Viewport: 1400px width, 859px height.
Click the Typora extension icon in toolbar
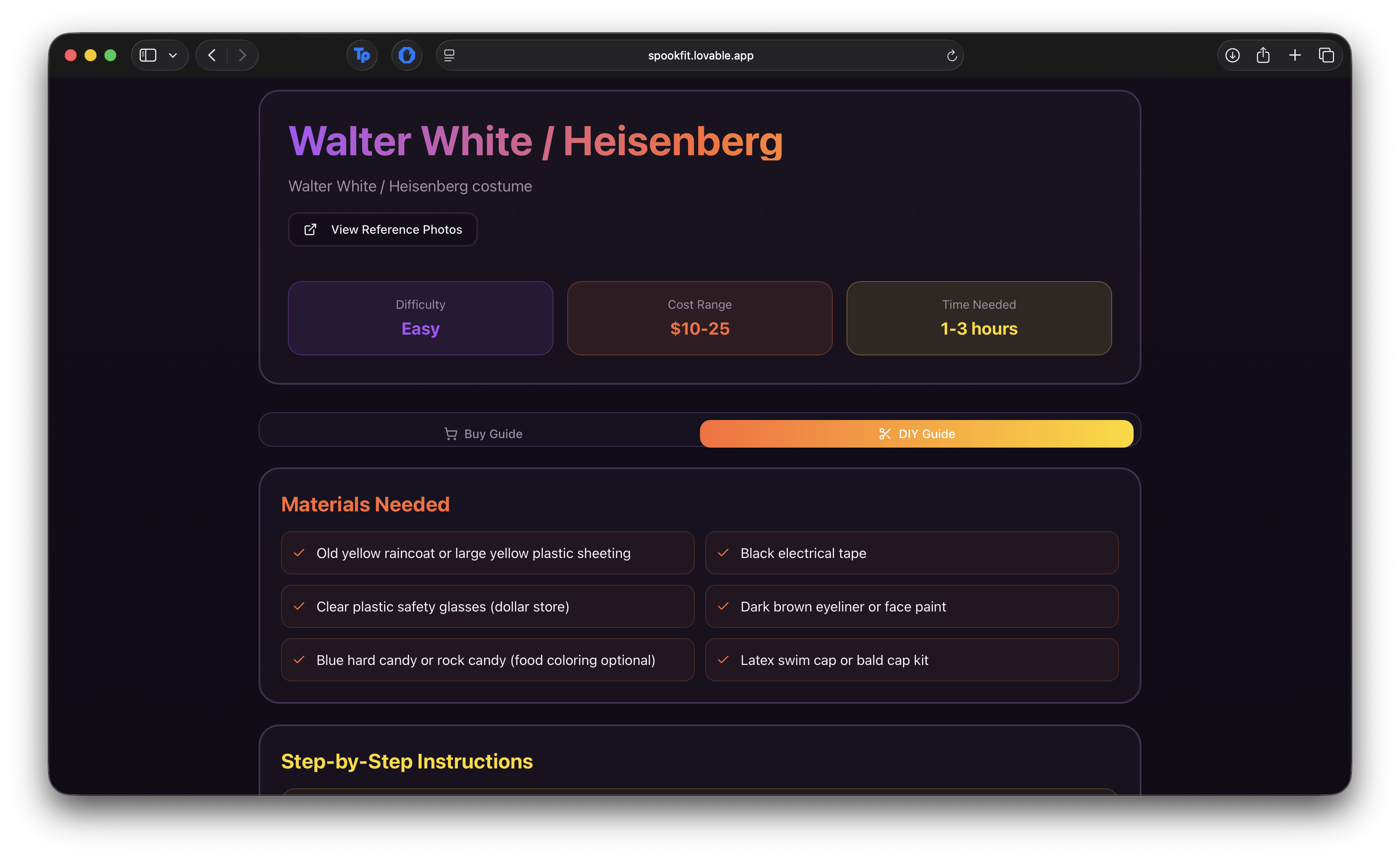[x=362, y=55]
